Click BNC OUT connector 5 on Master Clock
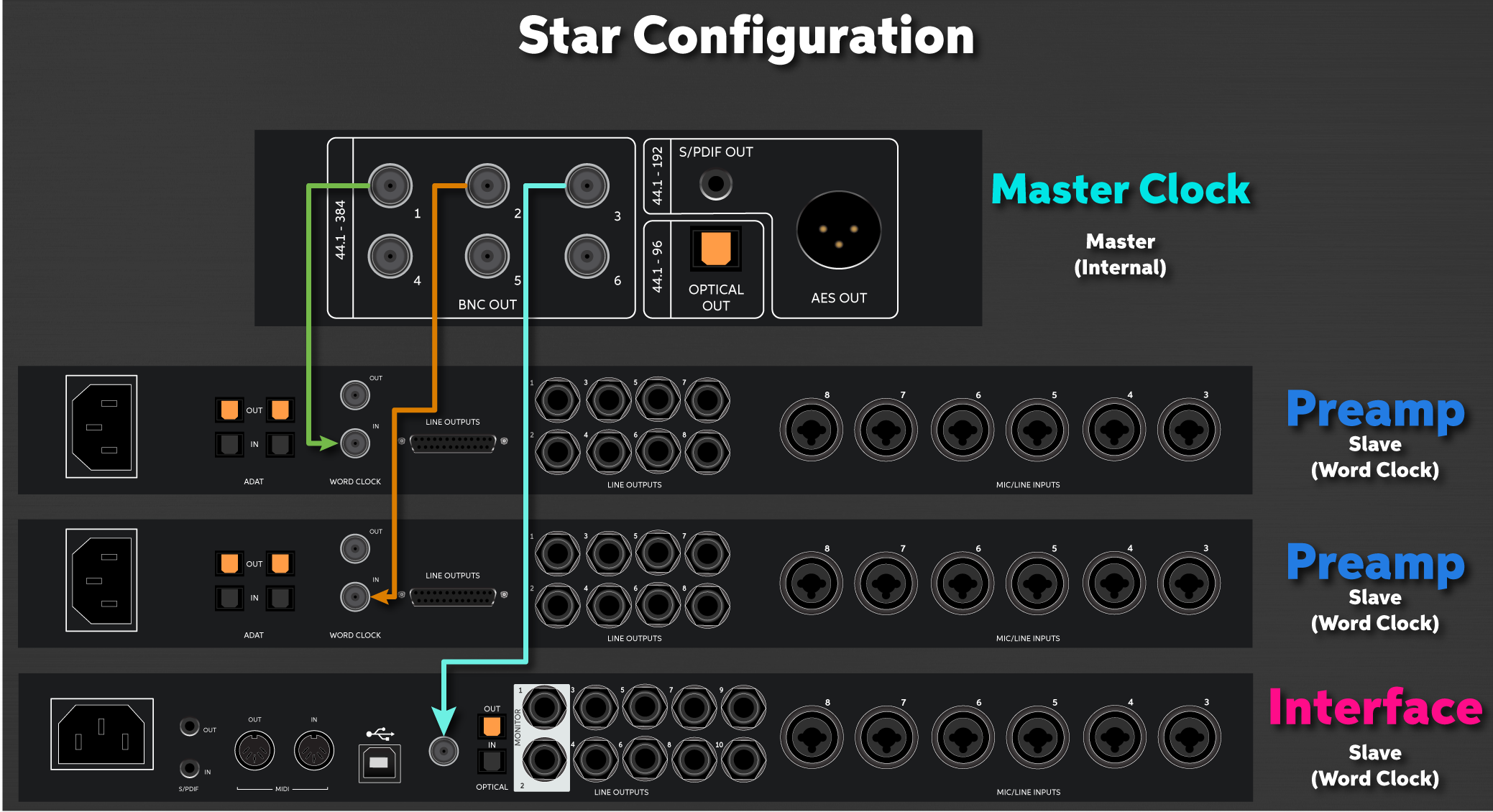This screenshot has height=812, width=1493. (487, 256)
